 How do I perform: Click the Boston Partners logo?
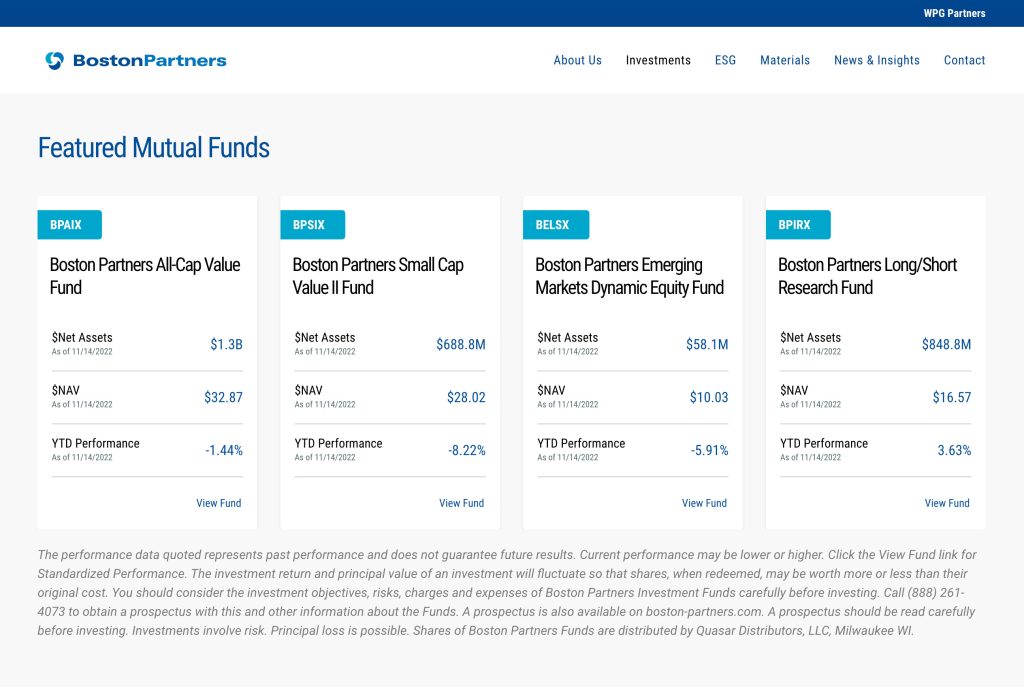click(x=136, y=60)
